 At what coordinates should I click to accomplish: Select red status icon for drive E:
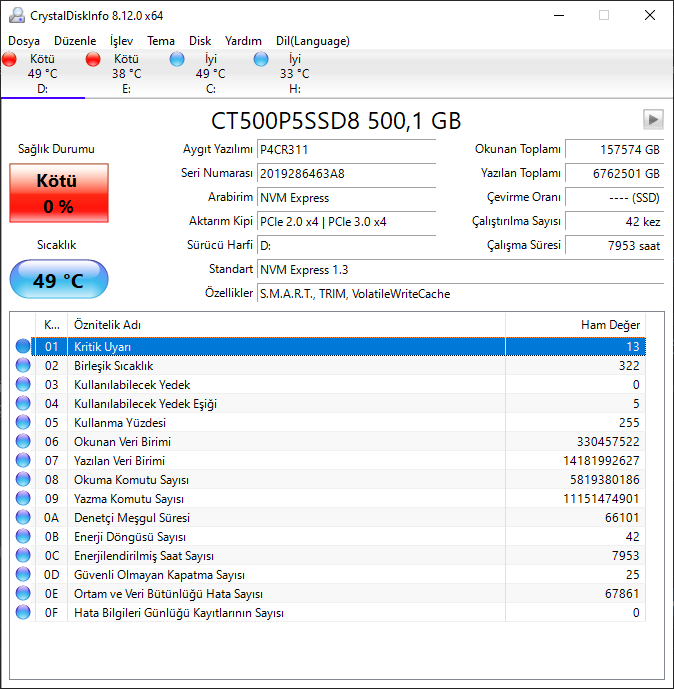93,59
